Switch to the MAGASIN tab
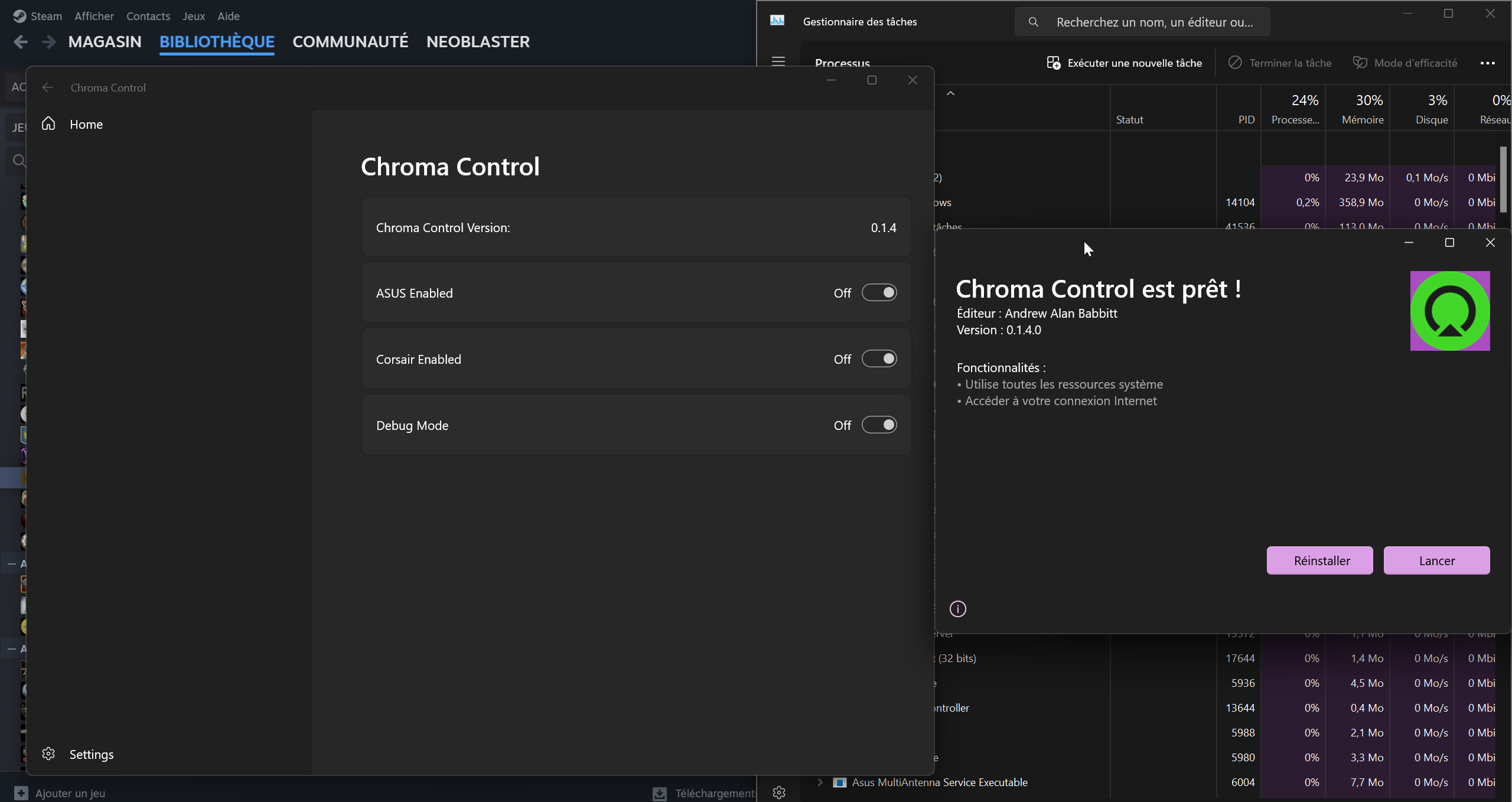Image resolution: width=1512 pixels, height=802 pixels. [105, 41]
